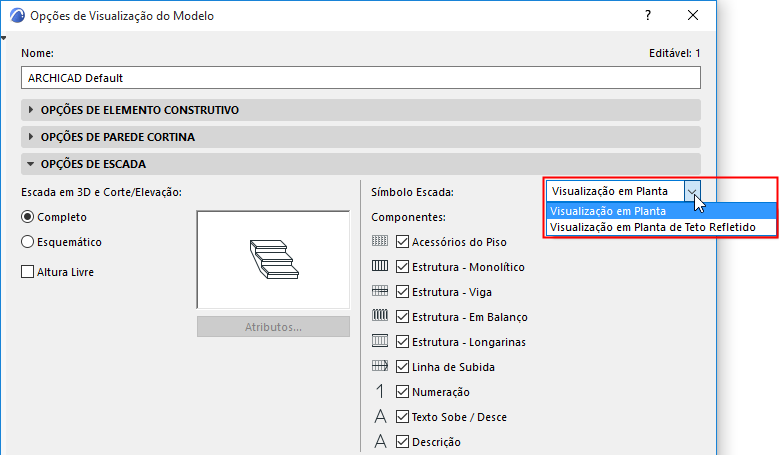Expand Opções de Parede Cortina section
Screen dimensions: 779x455
click(x=361, y=137)
